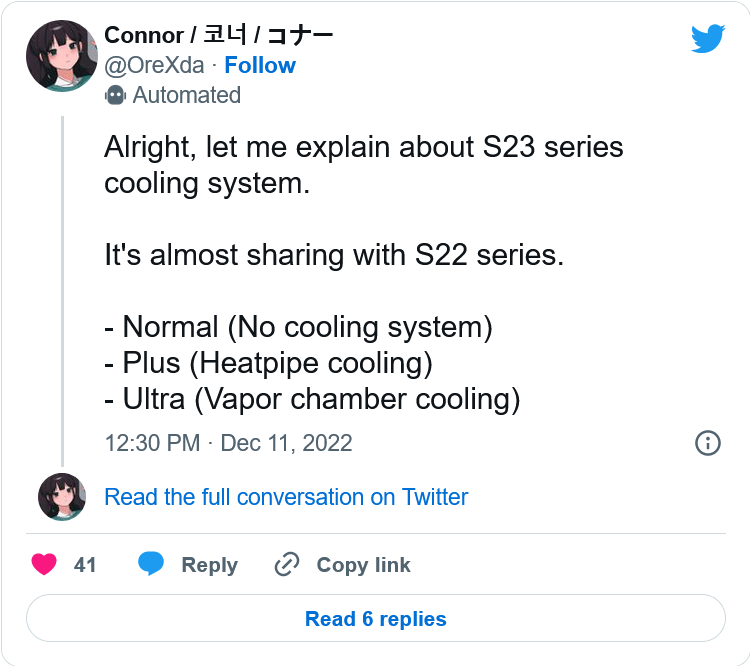Click the Read 6 replies button
Screen dimensions: 750x666
click(376, 618)
